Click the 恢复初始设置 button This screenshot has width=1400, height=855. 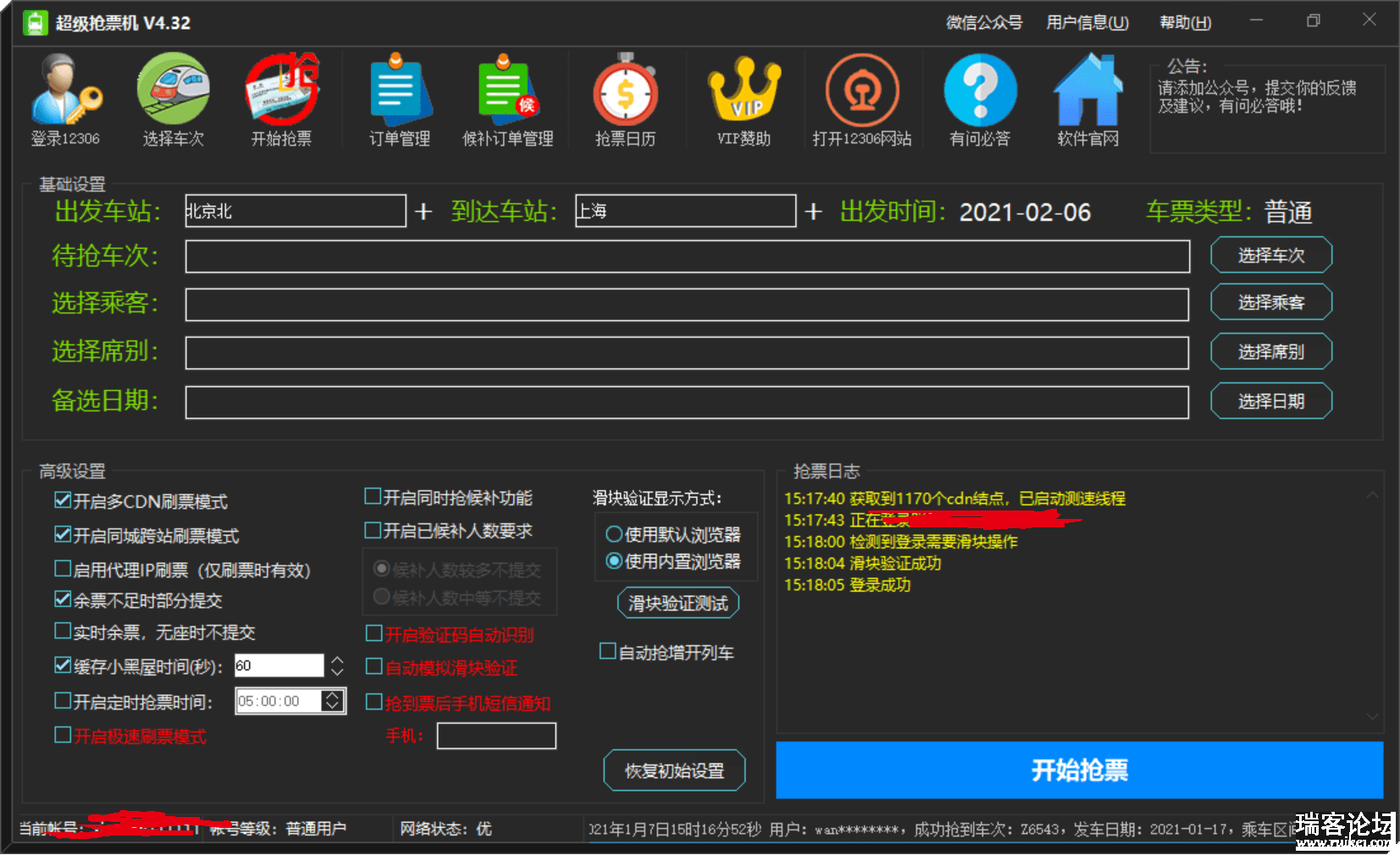pos(674,770)
